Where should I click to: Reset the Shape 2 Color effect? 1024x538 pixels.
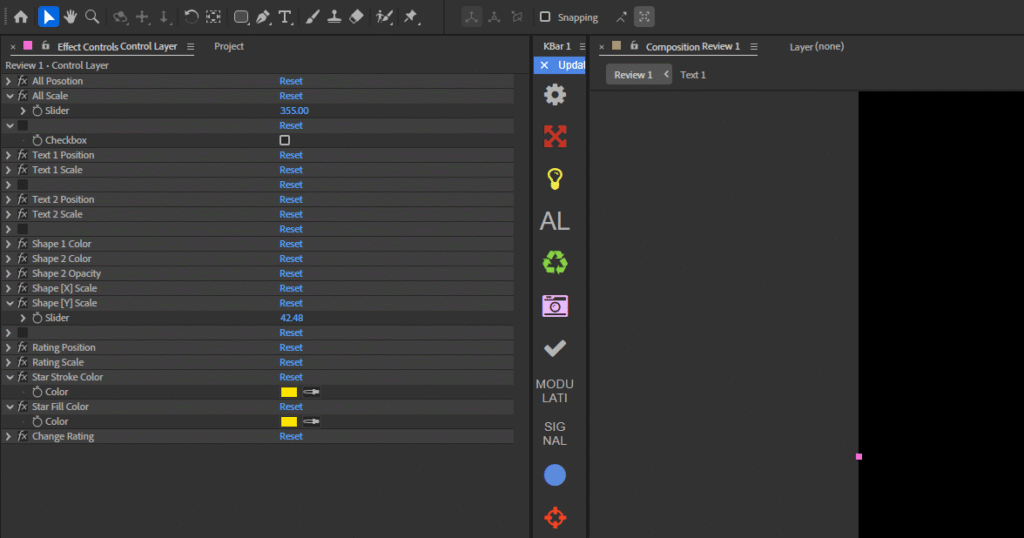291,259
